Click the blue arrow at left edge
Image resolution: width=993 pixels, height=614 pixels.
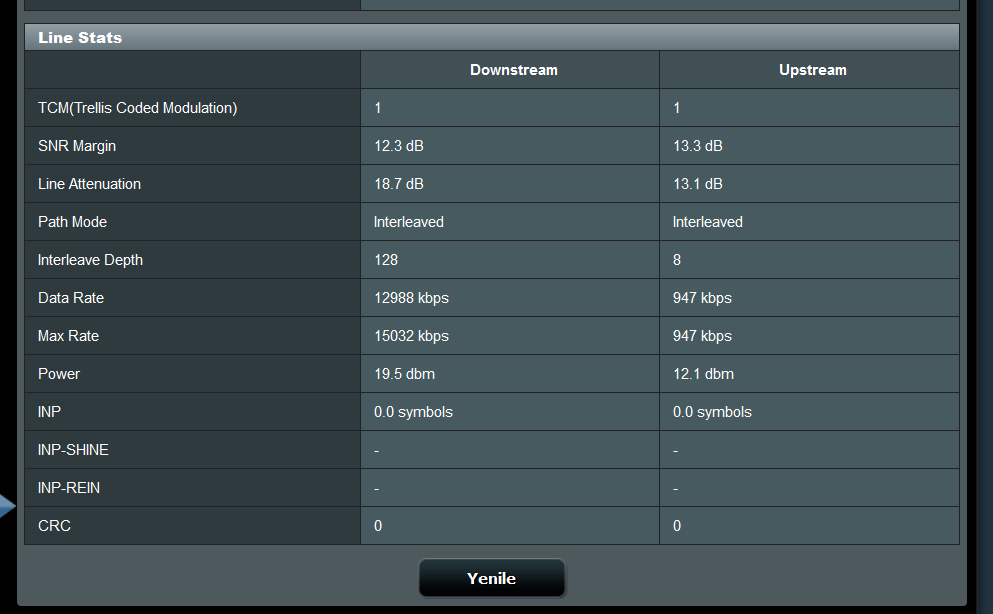7,506
